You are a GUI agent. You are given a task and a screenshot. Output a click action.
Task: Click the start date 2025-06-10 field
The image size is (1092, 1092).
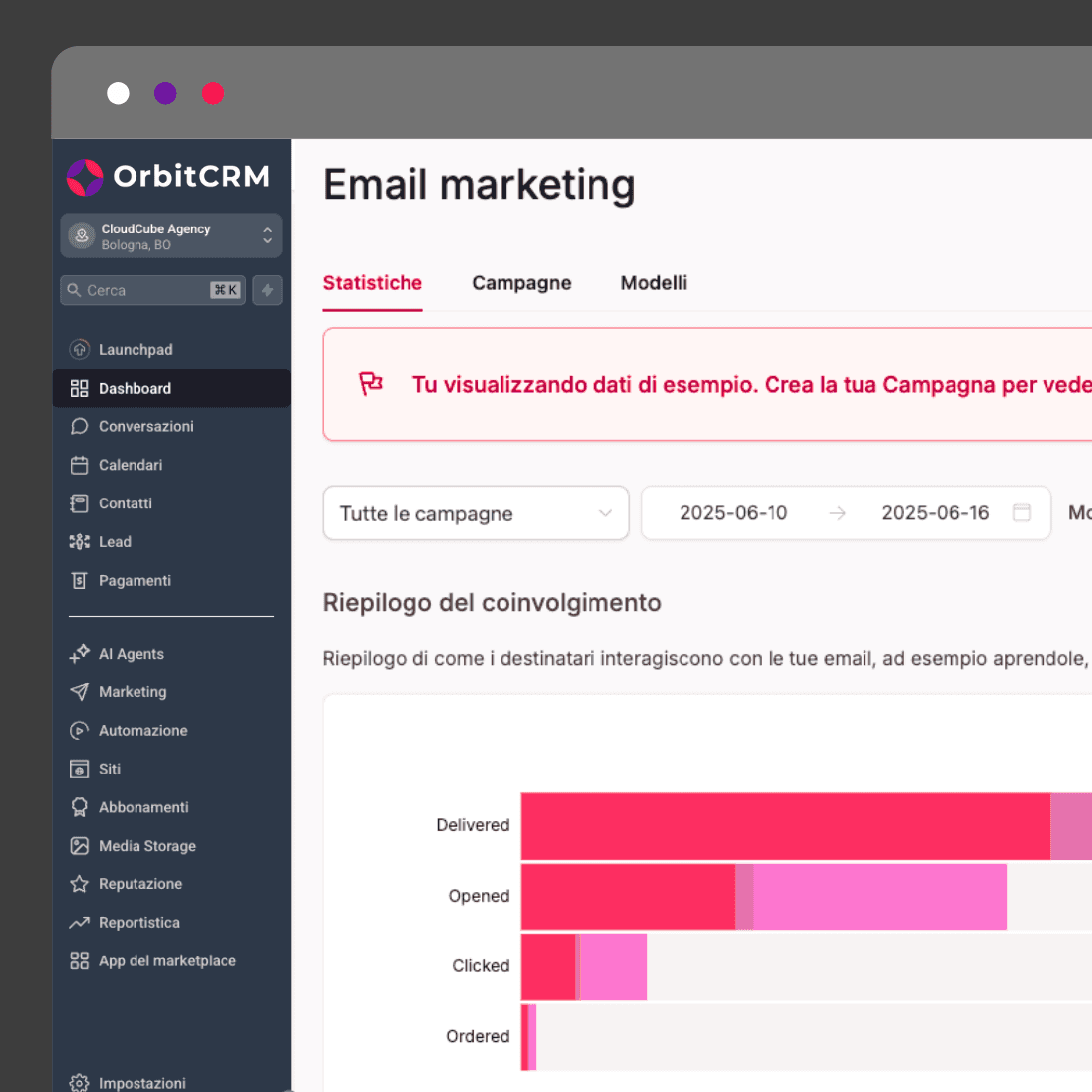pyautogui.click(x=733, y=513)
